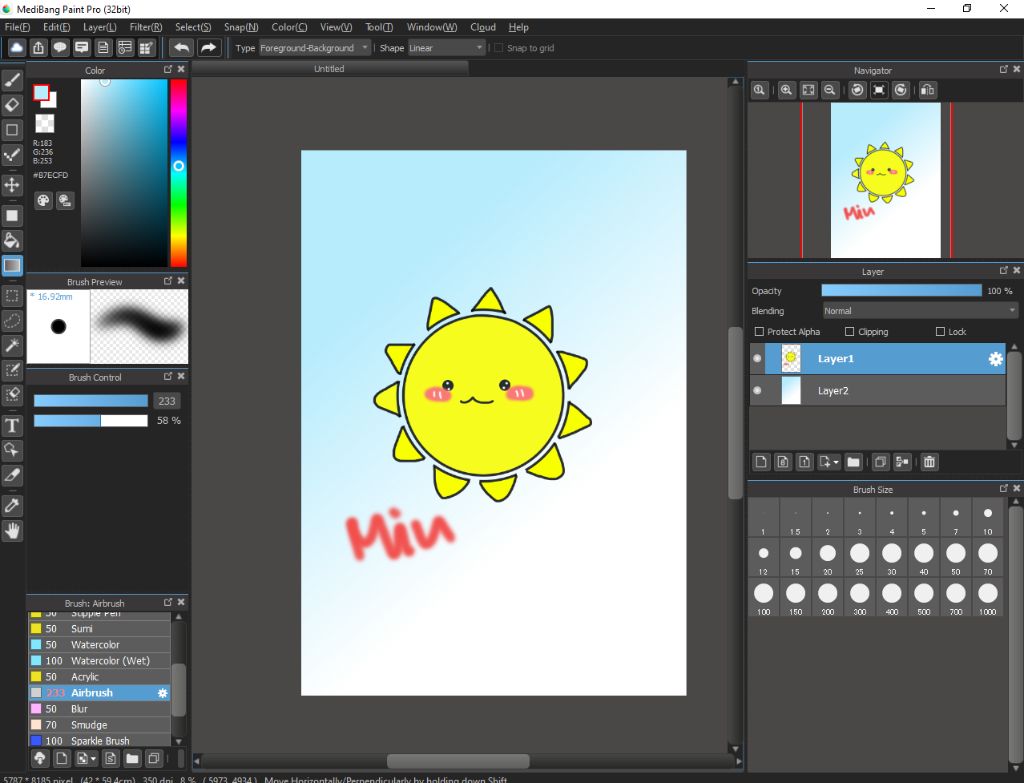Viewport: 1024px width, 783px height.
Task: Open Shape dropdown showing Linear
Action: tap(447, 48)
